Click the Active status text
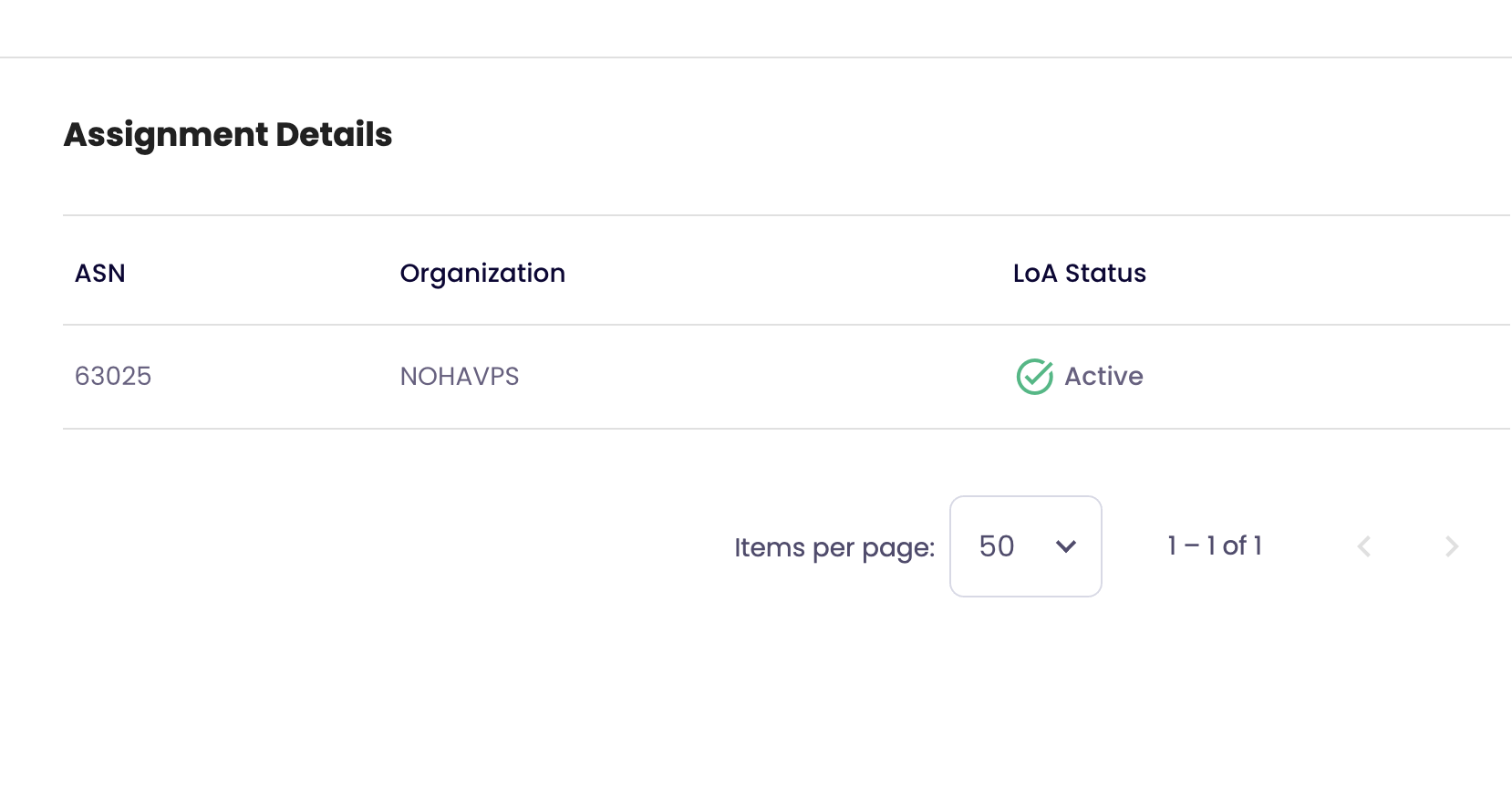Viewport: 1512px width, 810px height. tap(1103, 377)
